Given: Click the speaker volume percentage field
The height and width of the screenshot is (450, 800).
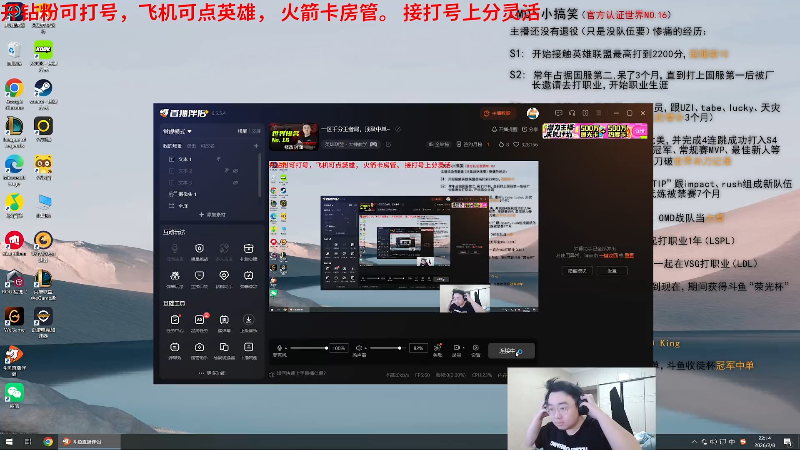Looking at the screenshot, I should point(418,348).
